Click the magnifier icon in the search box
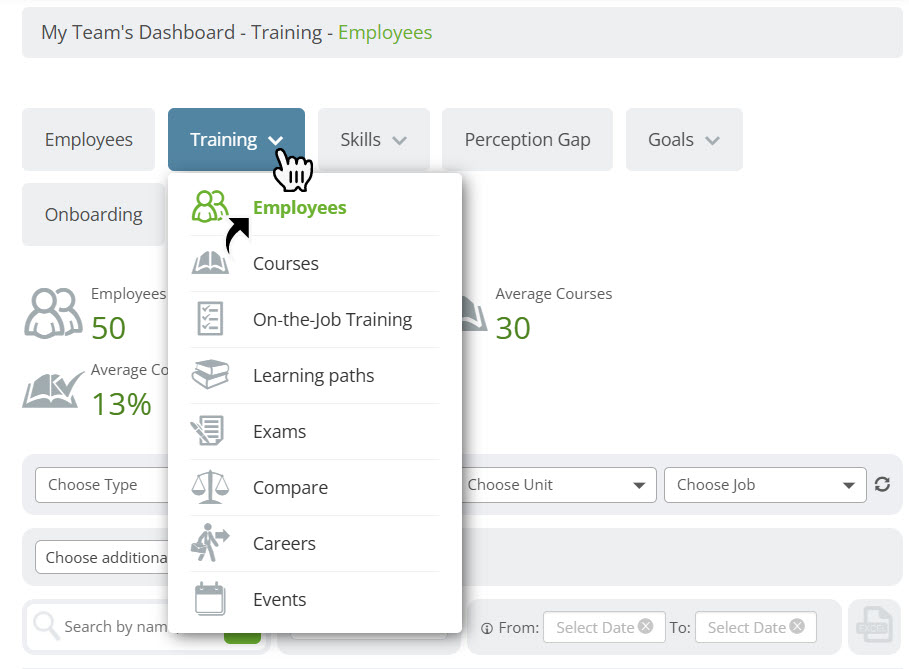This screenshot has width=909, height=669. pyautogui.click(x=46, y=626)
